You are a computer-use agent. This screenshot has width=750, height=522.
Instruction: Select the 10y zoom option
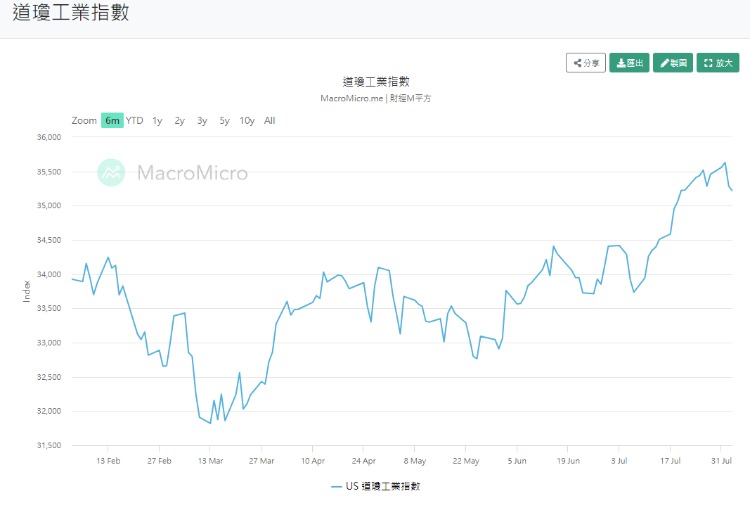pyautogui.click(x=247, y=121)
